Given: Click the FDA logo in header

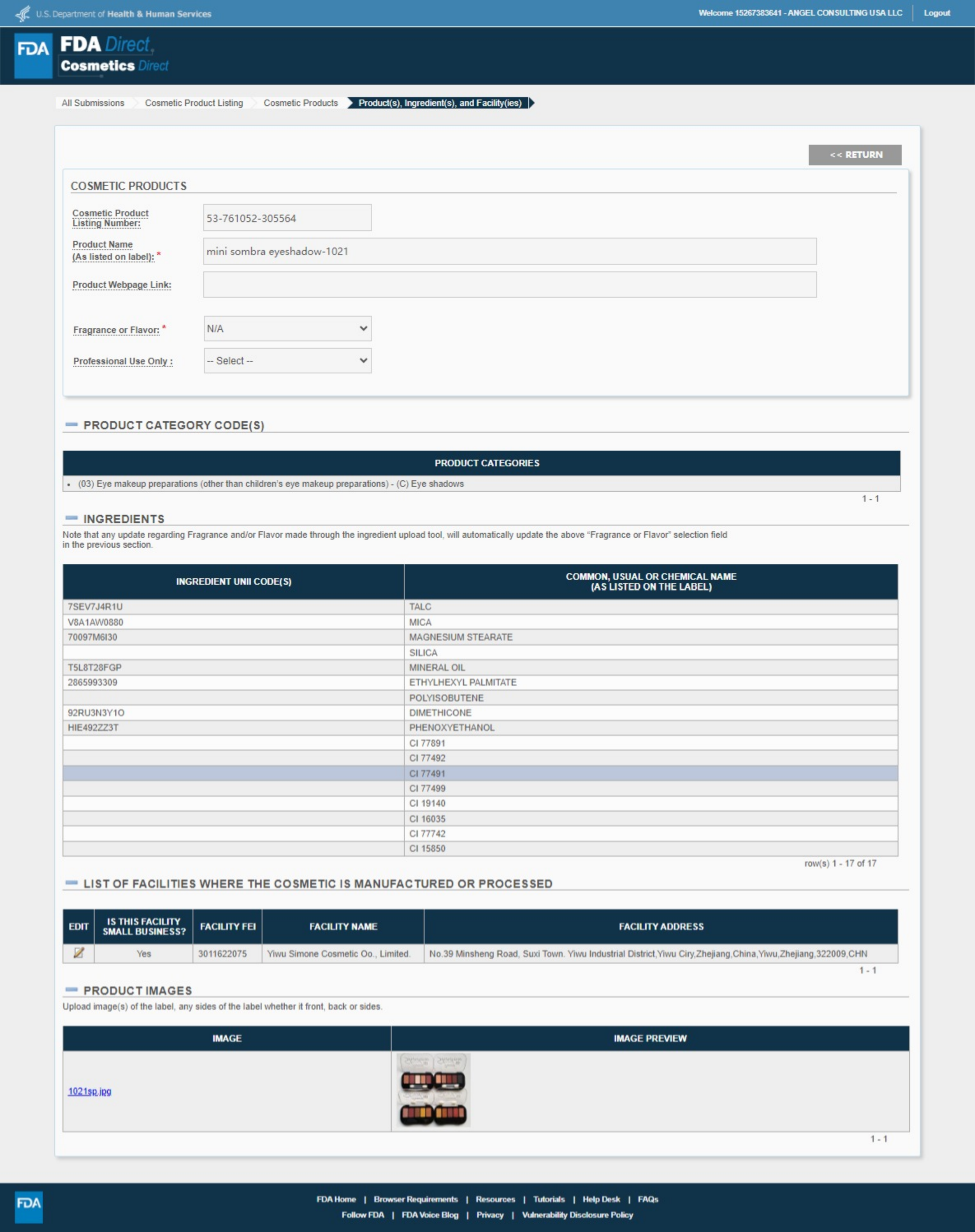Looking at the screenshot, I should click(x=33, y=56).
